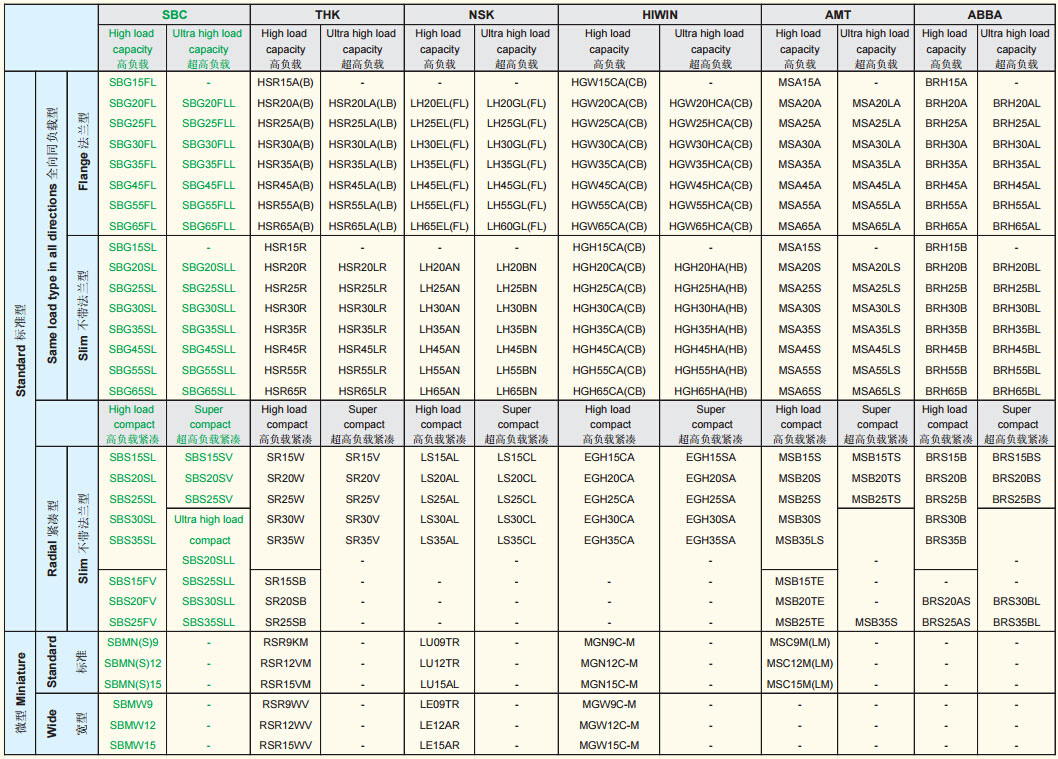1058x759 pixels.
Task: Select the LH60GL(FL) cell
Action: [x=516, y=226]
